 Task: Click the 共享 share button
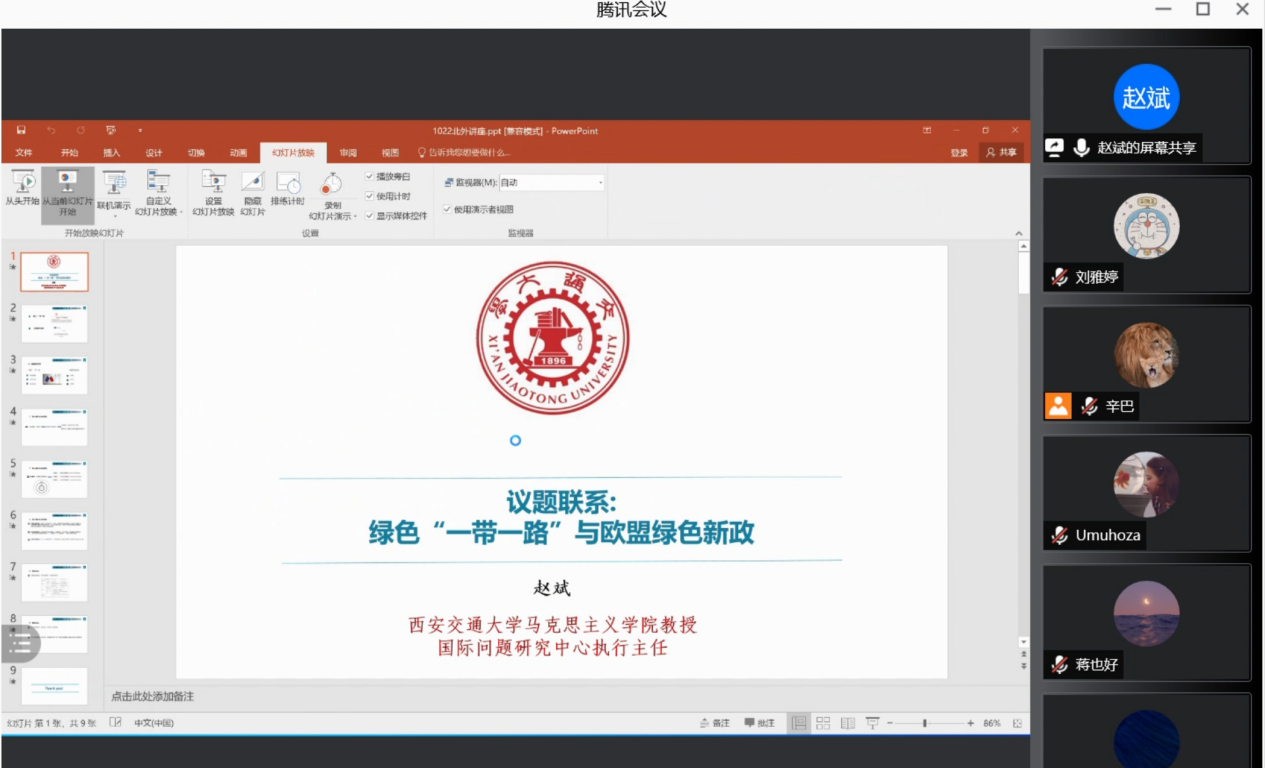click(x=1001, y=153)
